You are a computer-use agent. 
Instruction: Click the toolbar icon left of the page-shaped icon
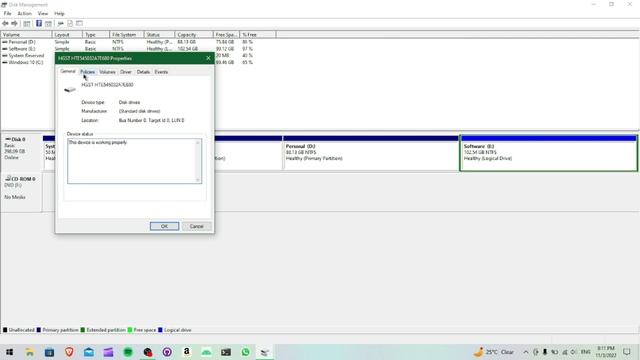(60, 24)
